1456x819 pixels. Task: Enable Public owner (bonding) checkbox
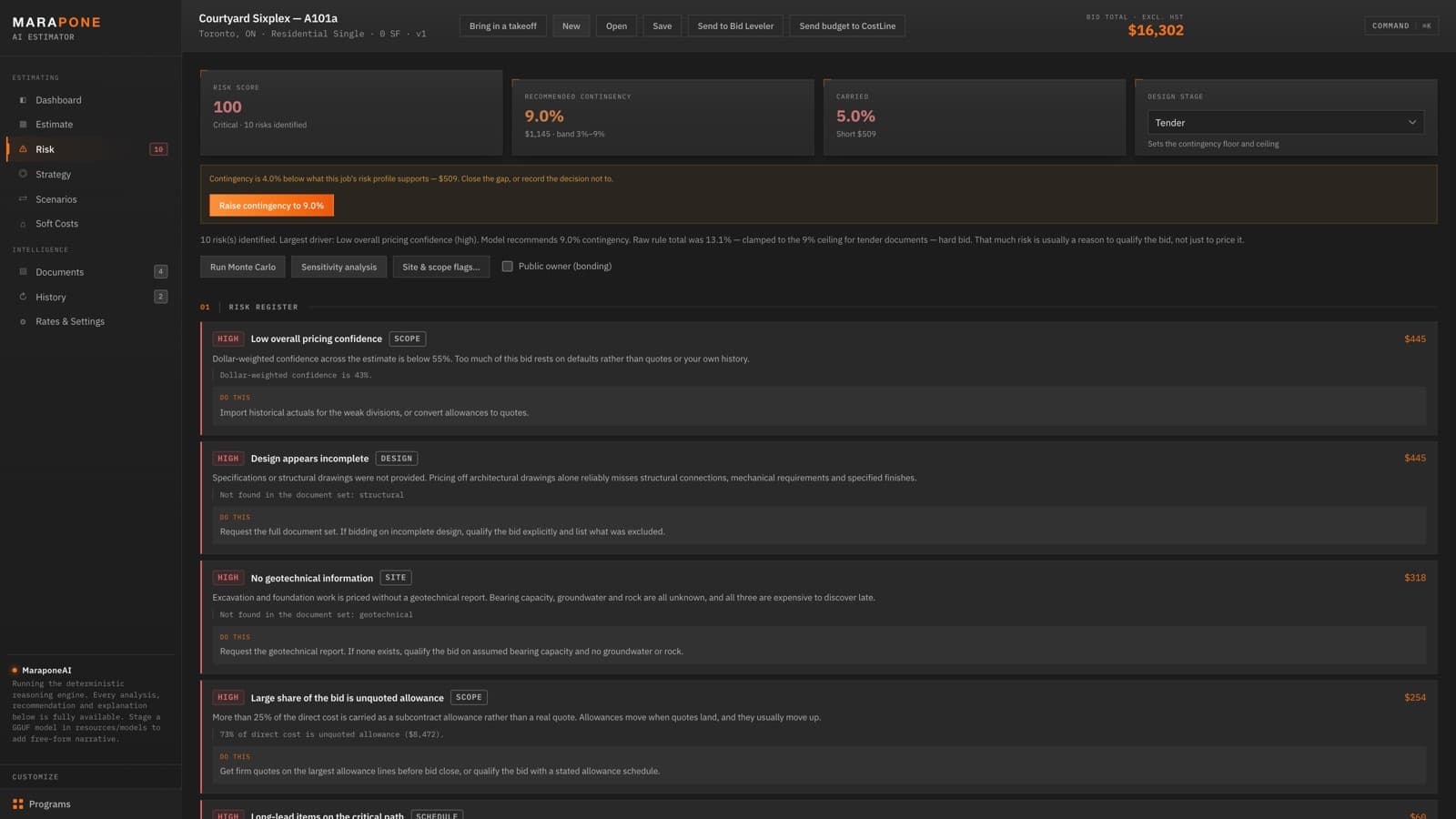pyautogui.click(x=508, y=267)
